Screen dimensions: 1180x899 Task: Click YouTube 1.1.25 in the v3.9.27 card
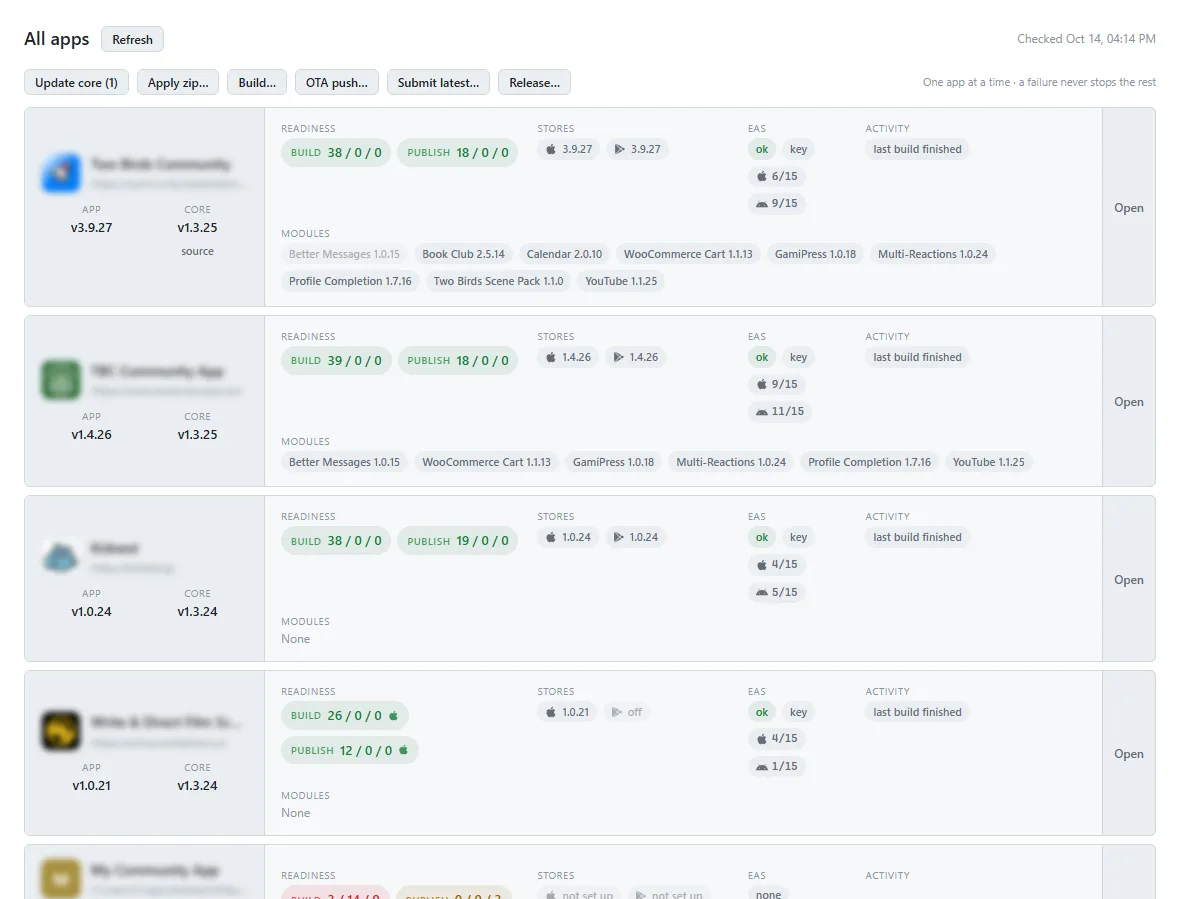pos(621,281)
